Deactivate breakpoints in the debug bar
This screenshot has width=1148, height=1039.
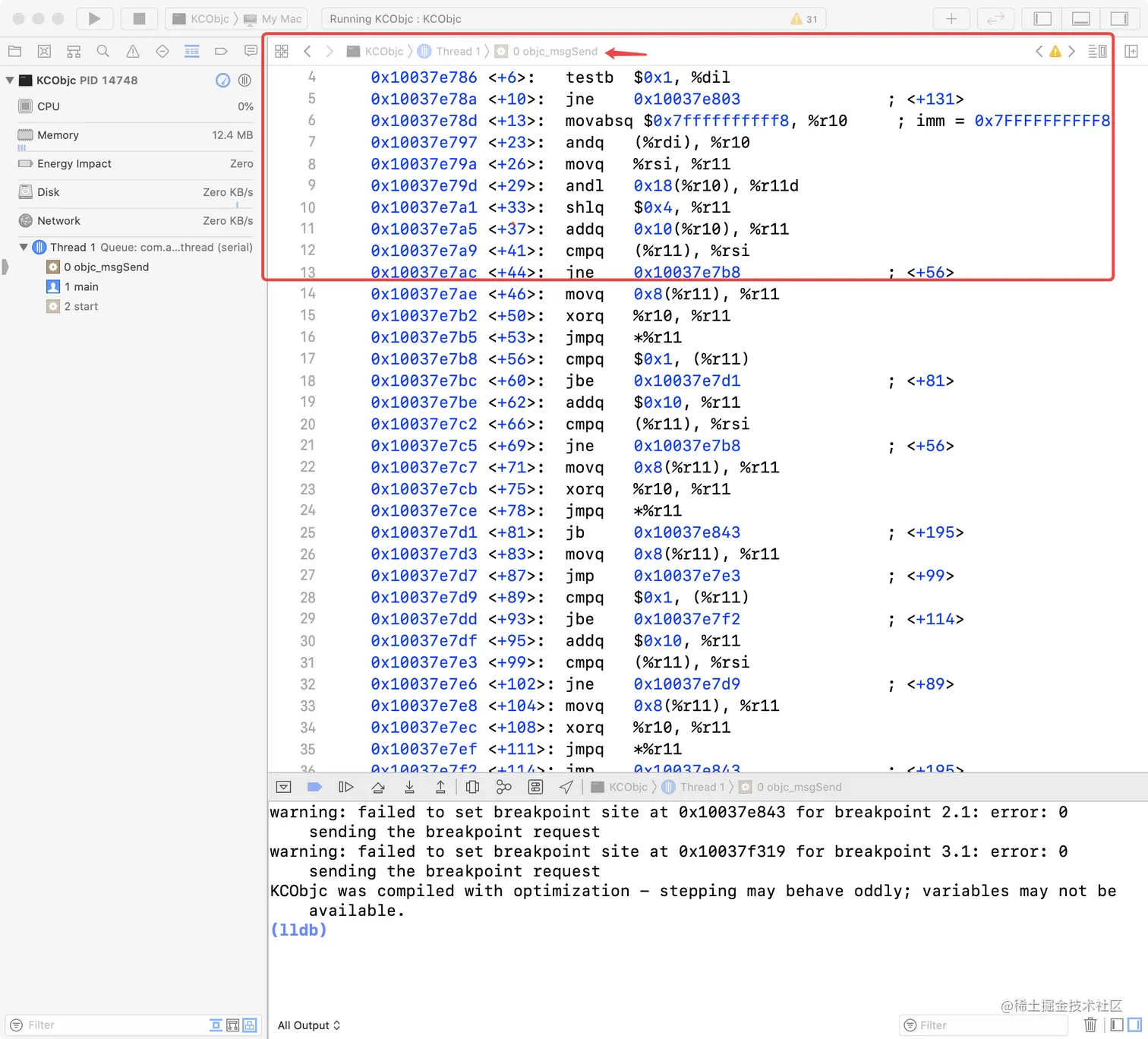[314, 787]
